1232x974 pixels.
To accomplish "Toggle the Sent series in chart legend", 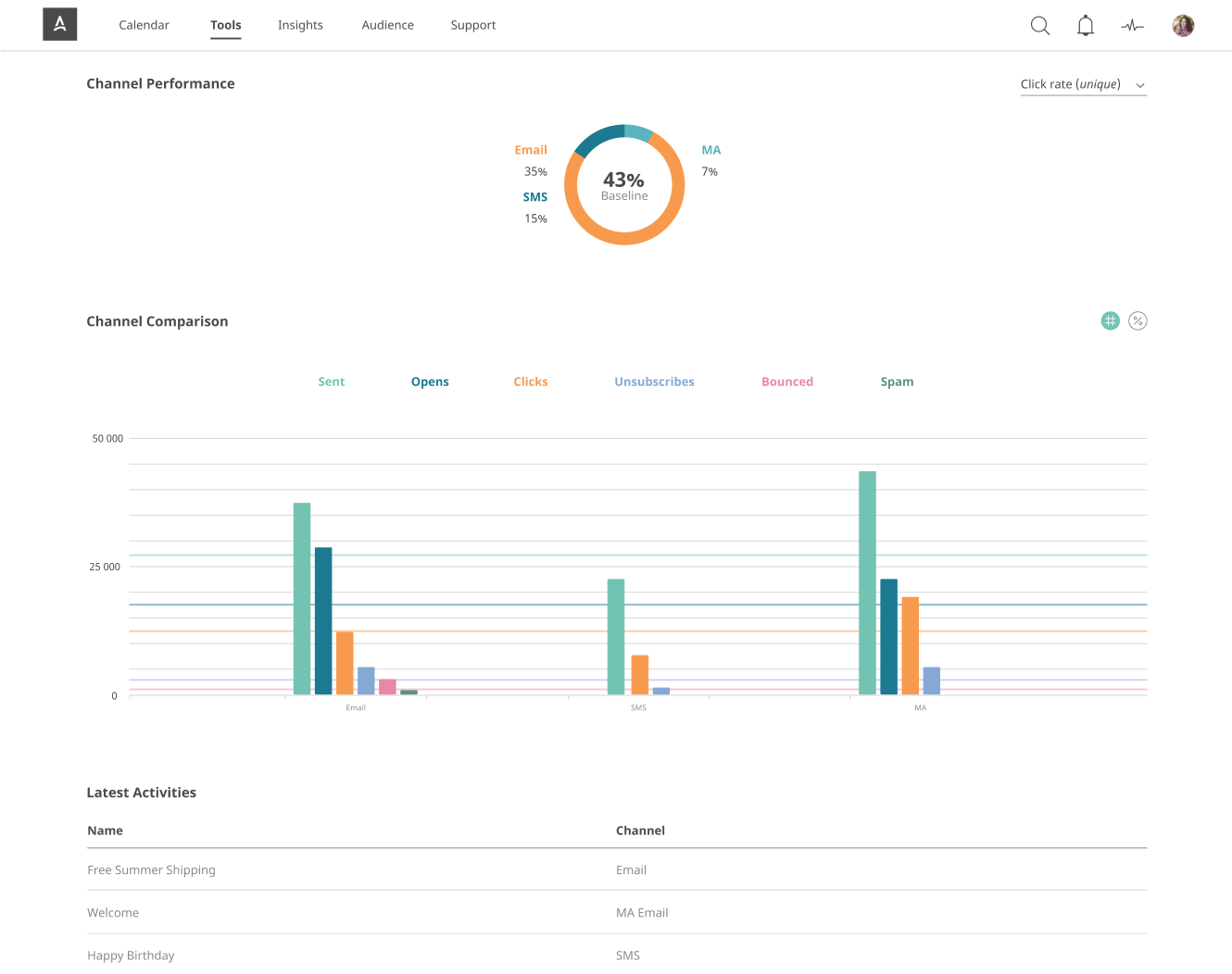I will (331, 381).
